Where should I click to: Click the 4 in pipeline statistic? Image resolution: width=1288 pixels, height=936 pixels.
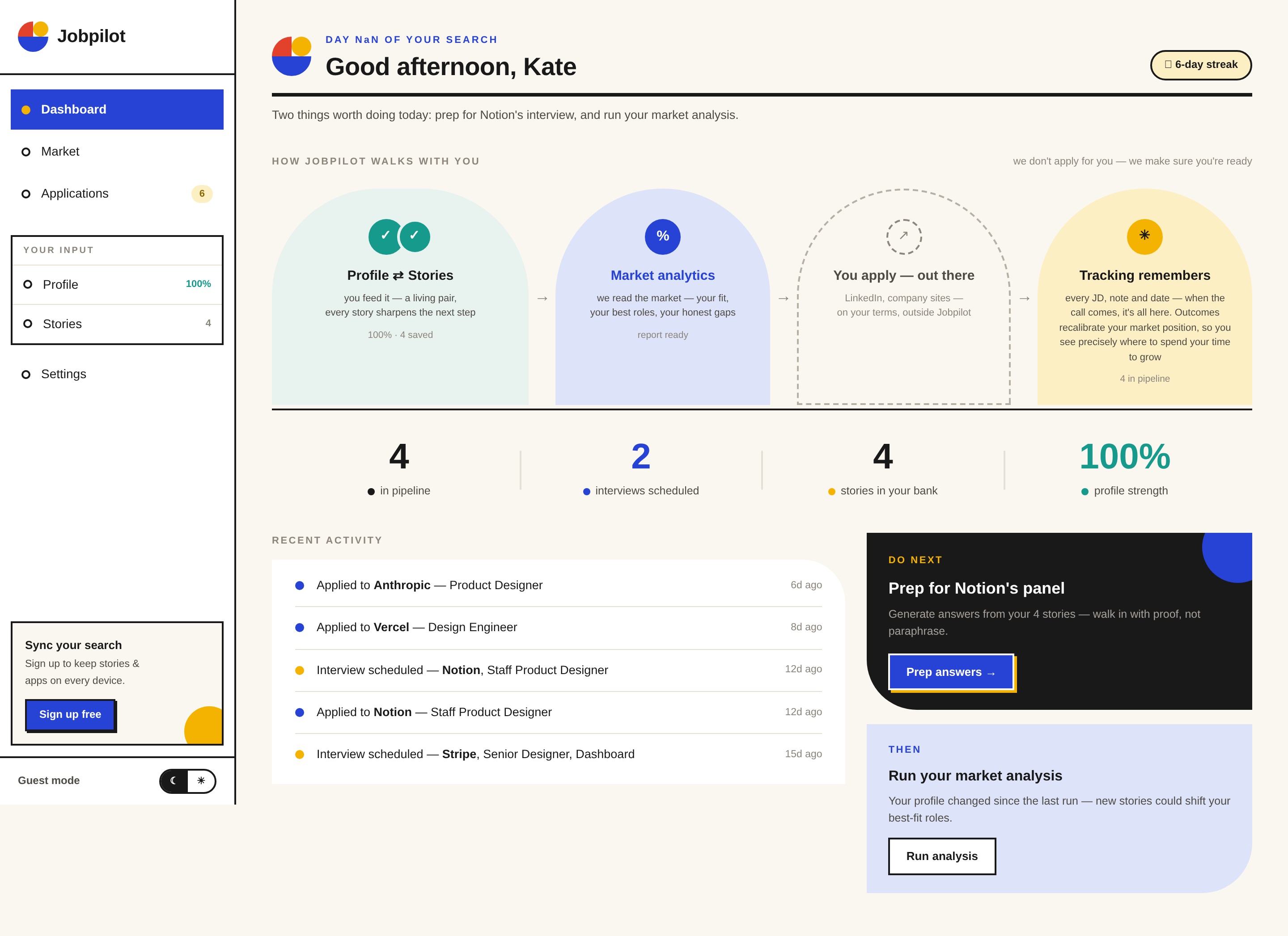click(399, 469)
